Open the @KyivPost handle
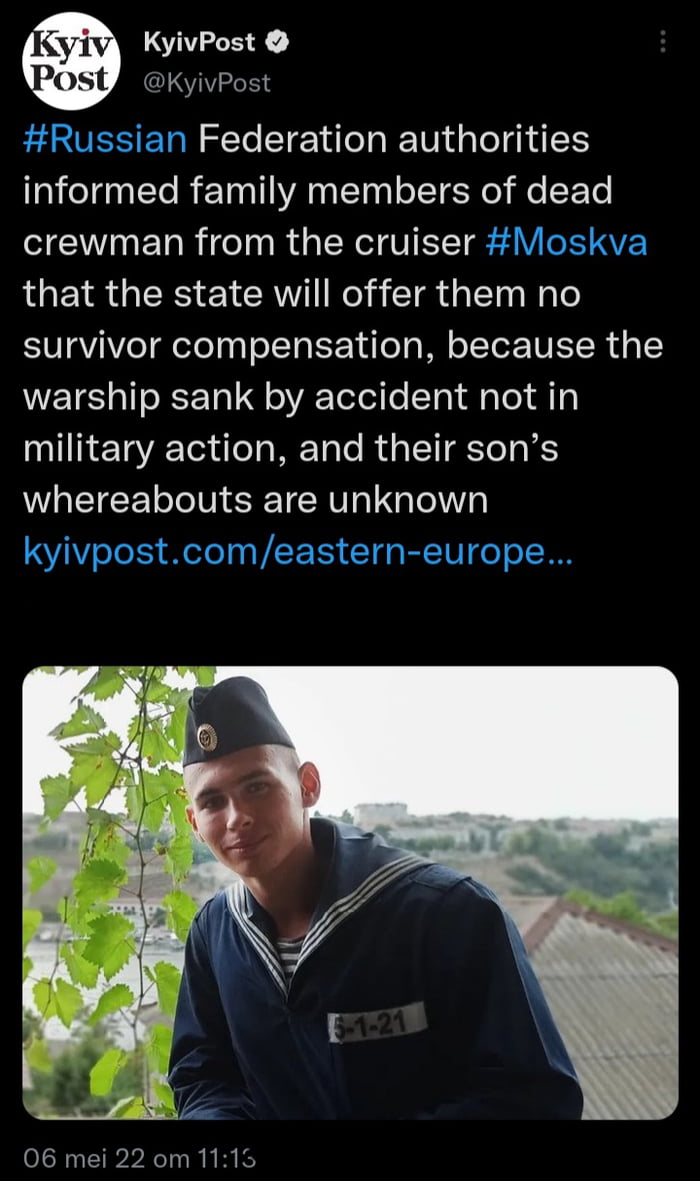Image resolution: width=700 pixels, height=1181 pixels. point(206,82)
